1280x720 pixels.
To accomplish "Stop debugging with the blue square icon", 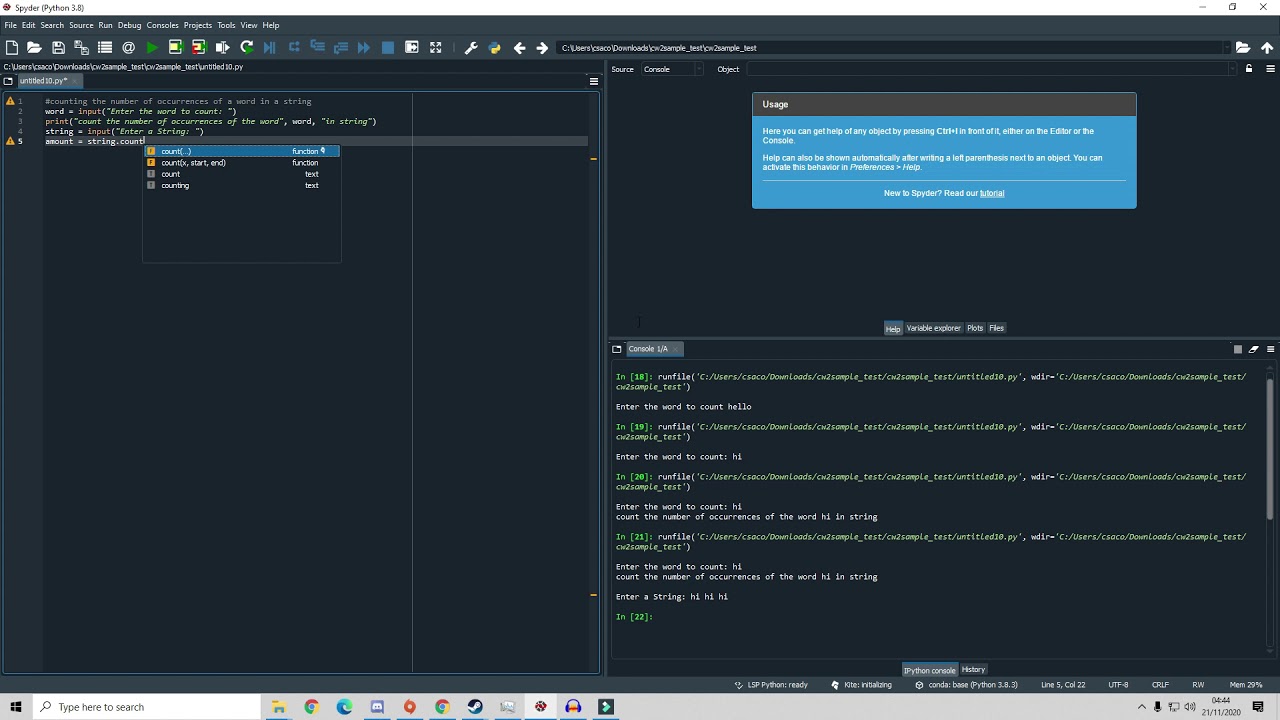I will point(388,47).
